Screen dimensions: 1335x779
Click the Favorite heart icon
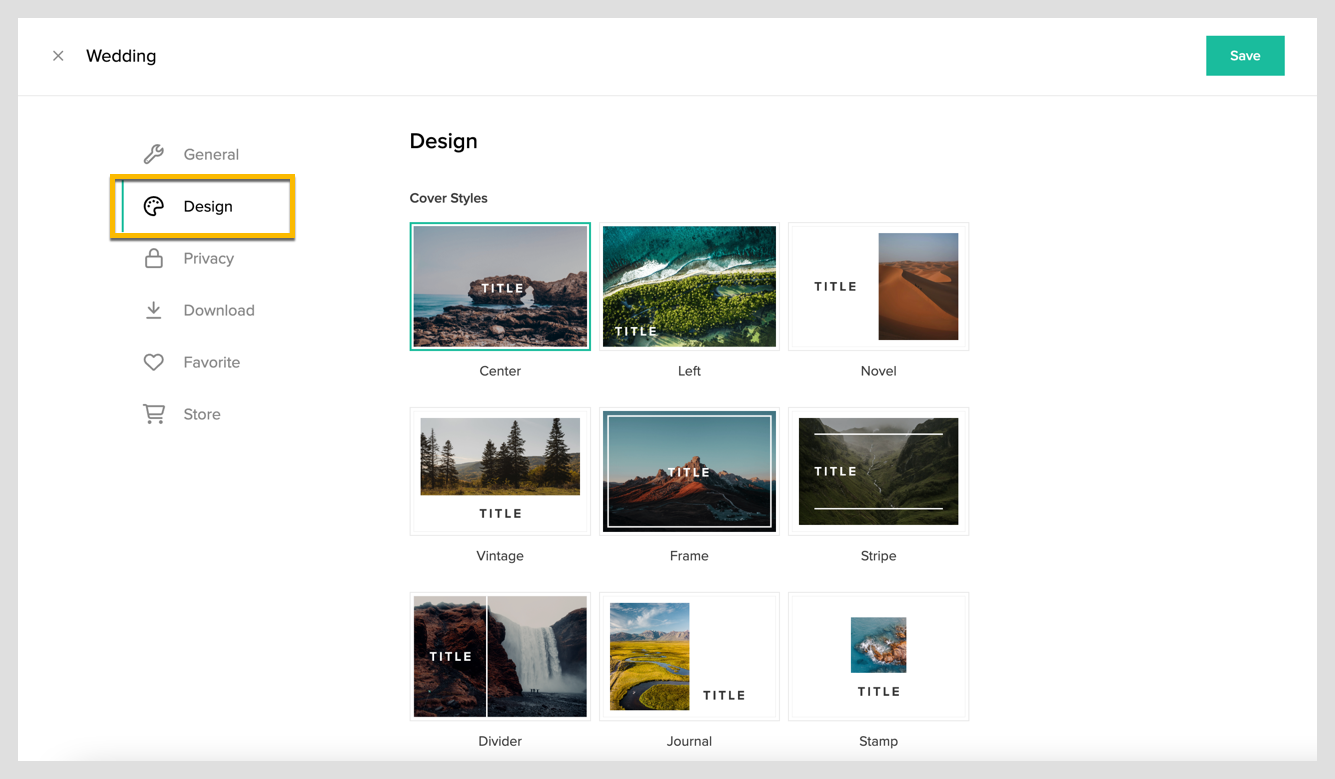click(153, 362)
